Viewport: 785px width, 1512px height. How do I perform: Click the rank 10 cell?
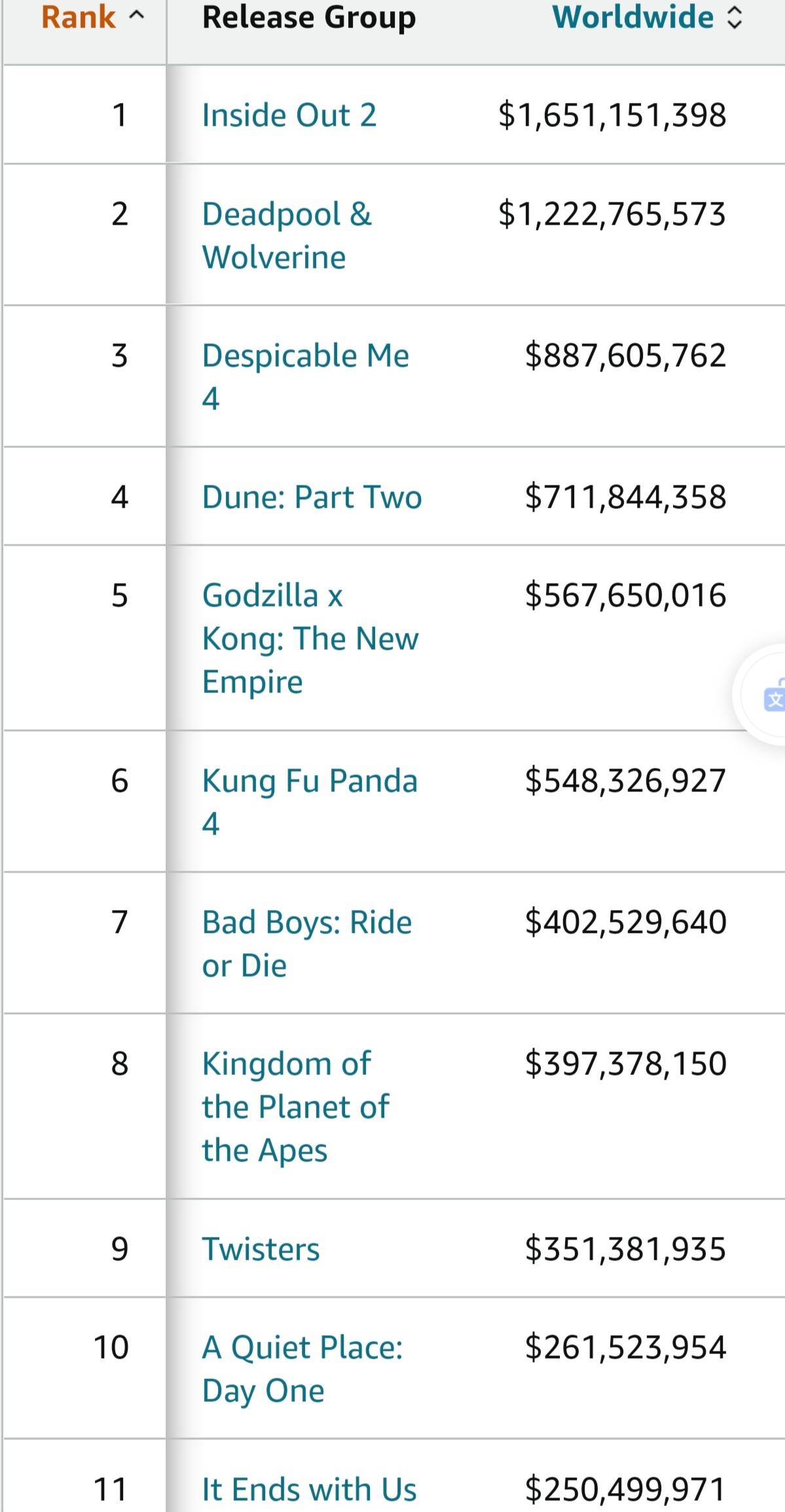point(111,1348)
